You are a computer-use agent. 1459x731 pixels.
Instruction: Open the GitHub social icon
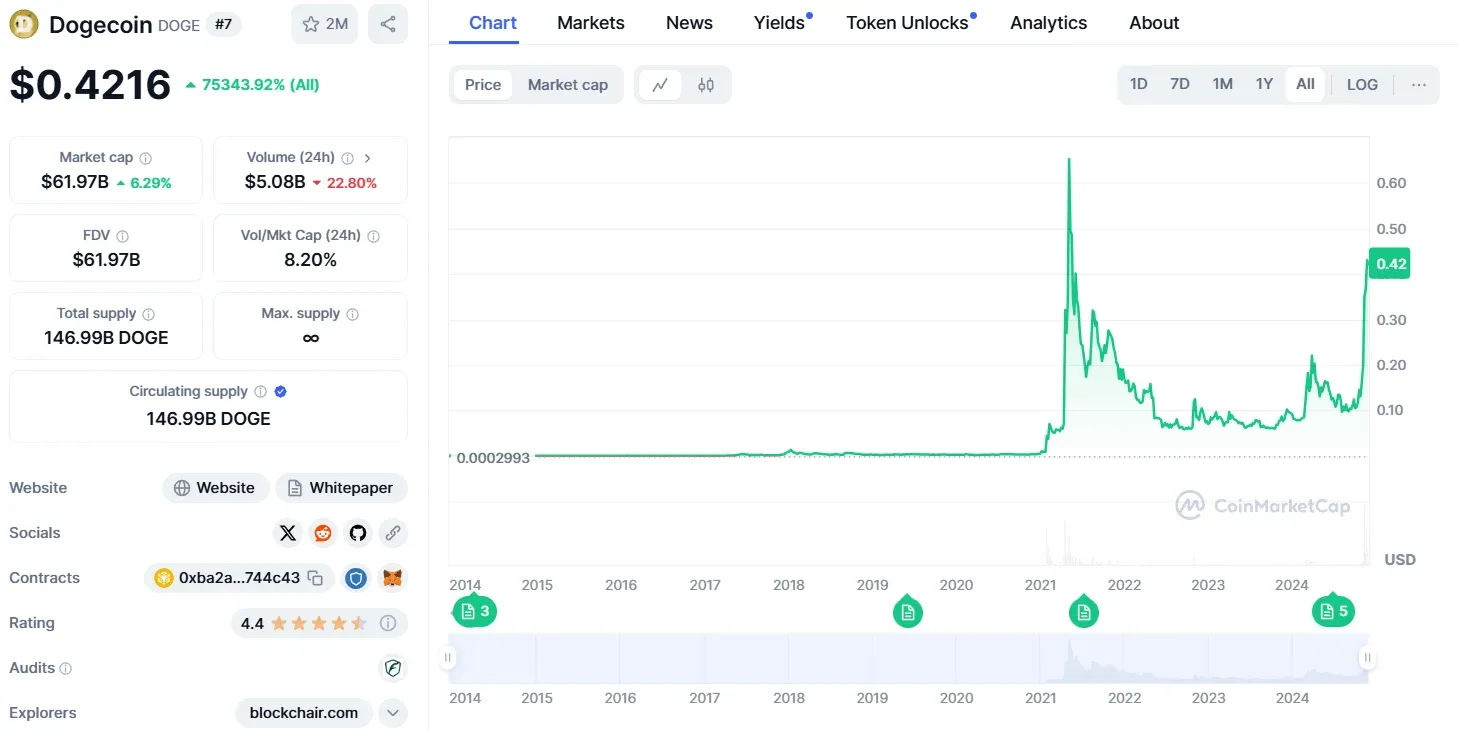(x=358, y=533)
